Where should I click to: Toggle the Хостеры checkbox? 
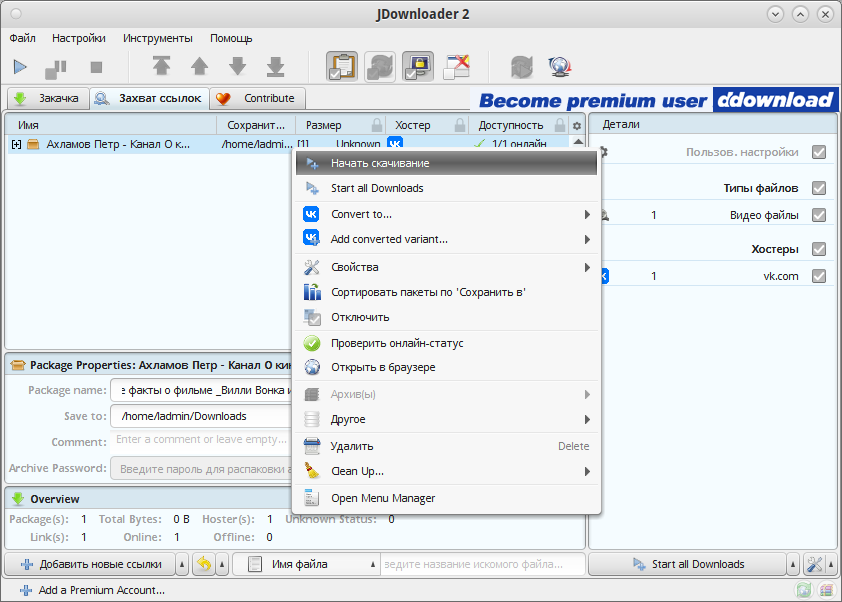pyautogui.click(x=819, y=249)
